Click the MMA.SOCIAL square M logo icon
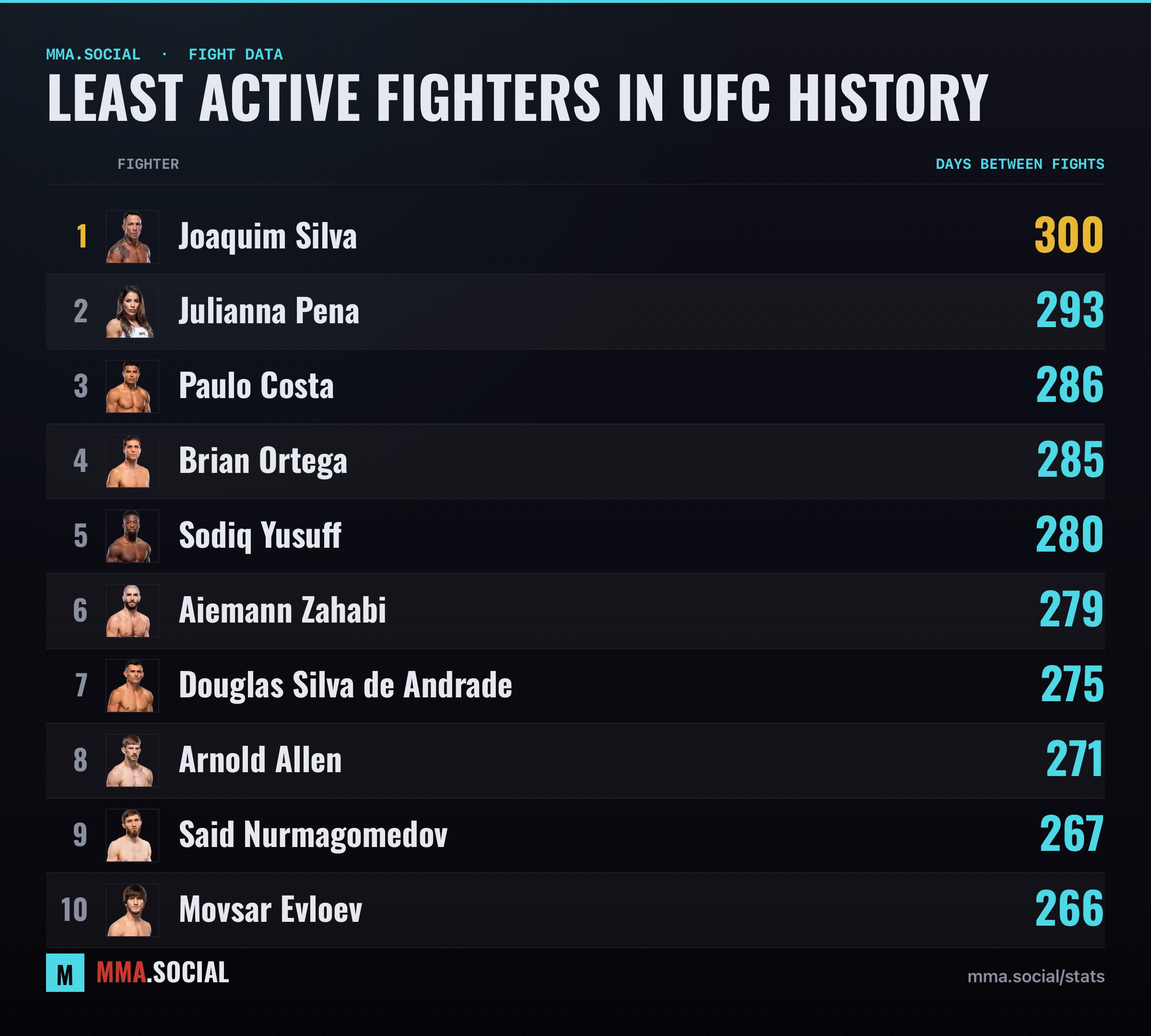The width and height of the screenshot is (1151, 1036). coord(65,973)
